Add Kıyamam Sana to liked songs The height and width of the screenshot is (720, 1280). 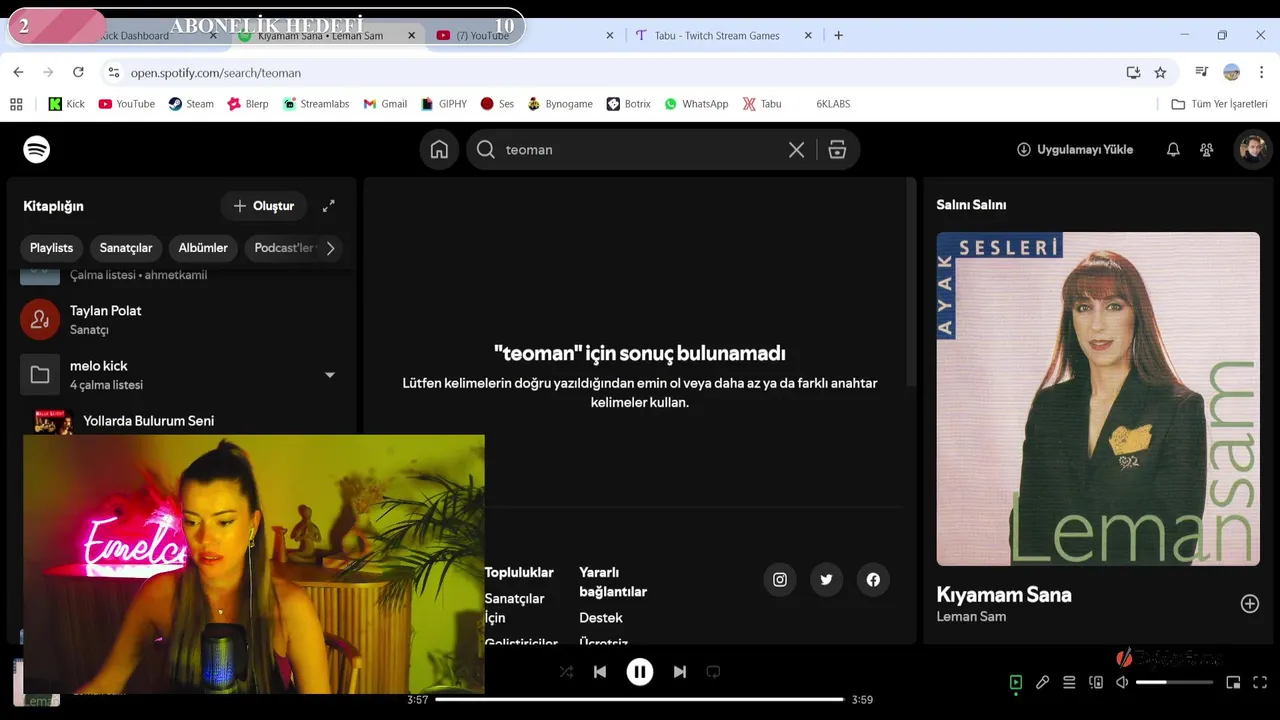click(x=1250, y=604)
